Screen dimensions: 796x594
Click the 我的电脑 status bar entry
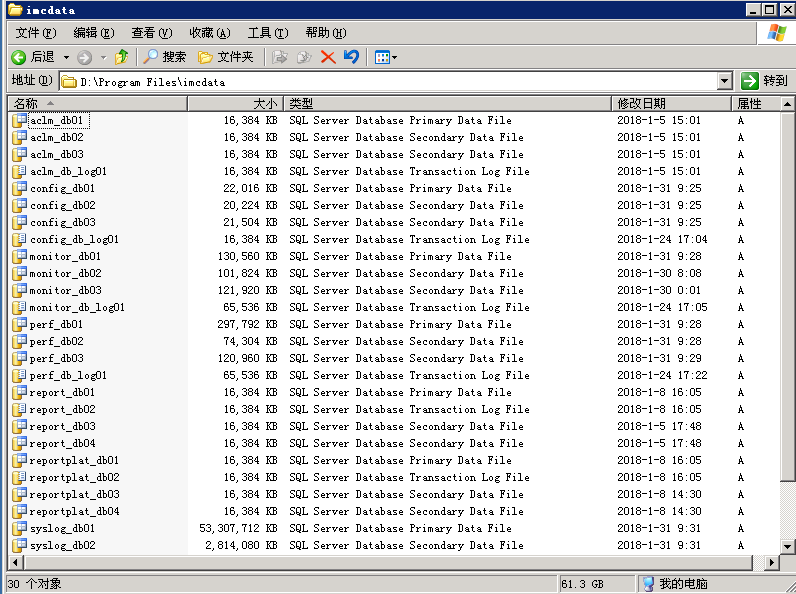[x=676, y=584]
